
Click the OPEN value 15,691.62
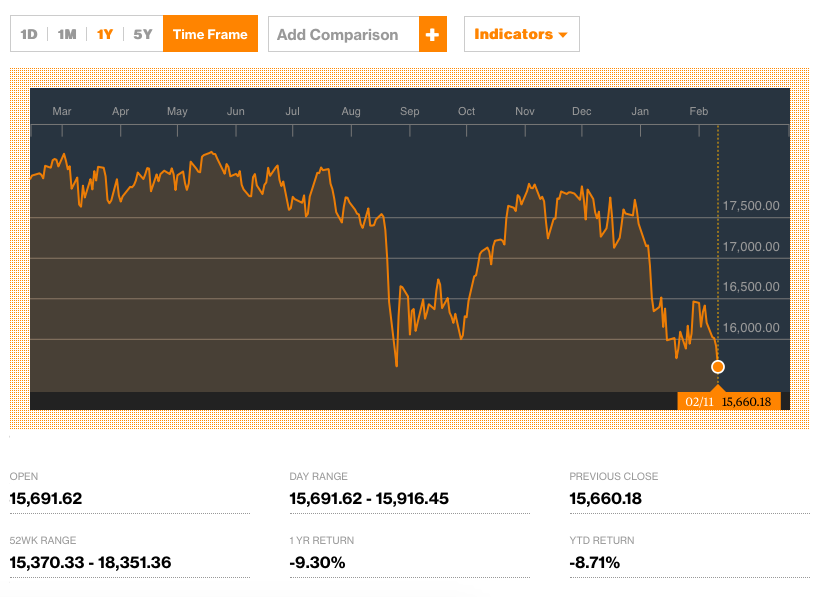point(48,498)
